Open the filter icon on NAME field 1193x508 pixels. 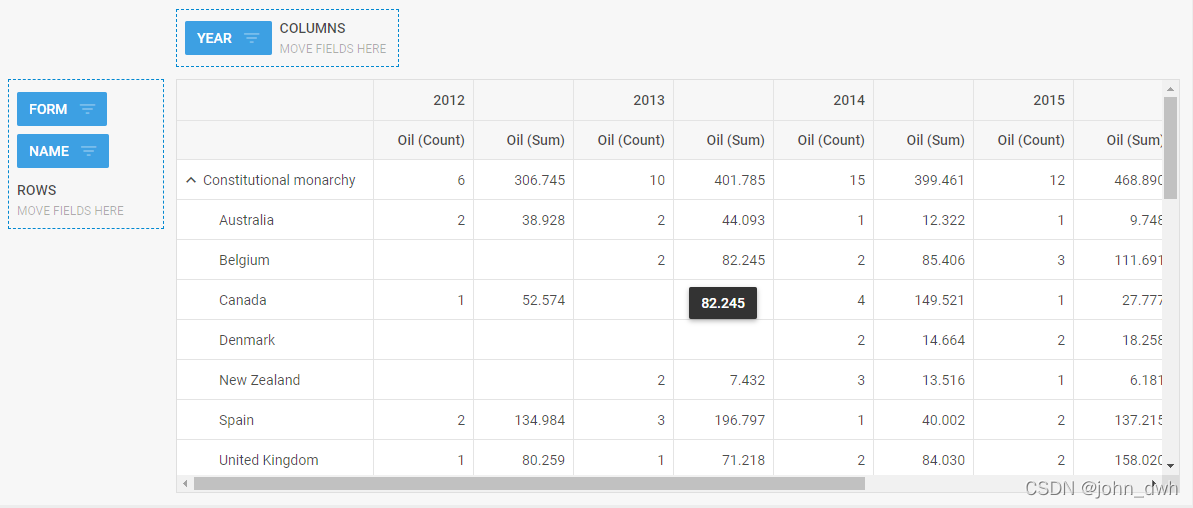pyautogui.click(x=89, y=151)
